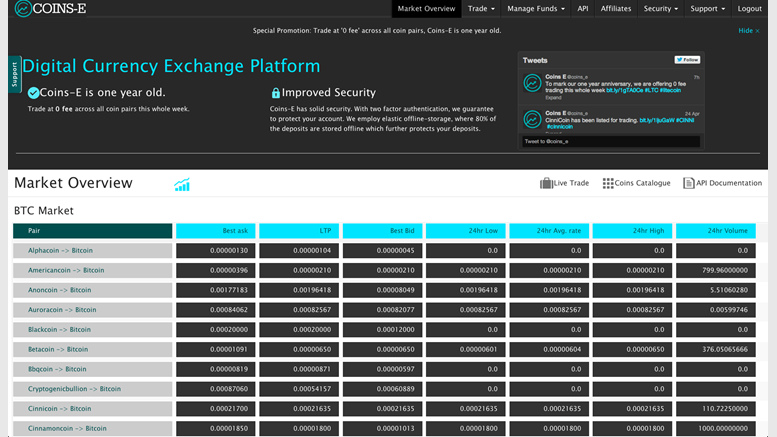
Task: Open the Bbqcoin -> Bitcoin pair
Action: pyautogui.click(x=57, y=370)
